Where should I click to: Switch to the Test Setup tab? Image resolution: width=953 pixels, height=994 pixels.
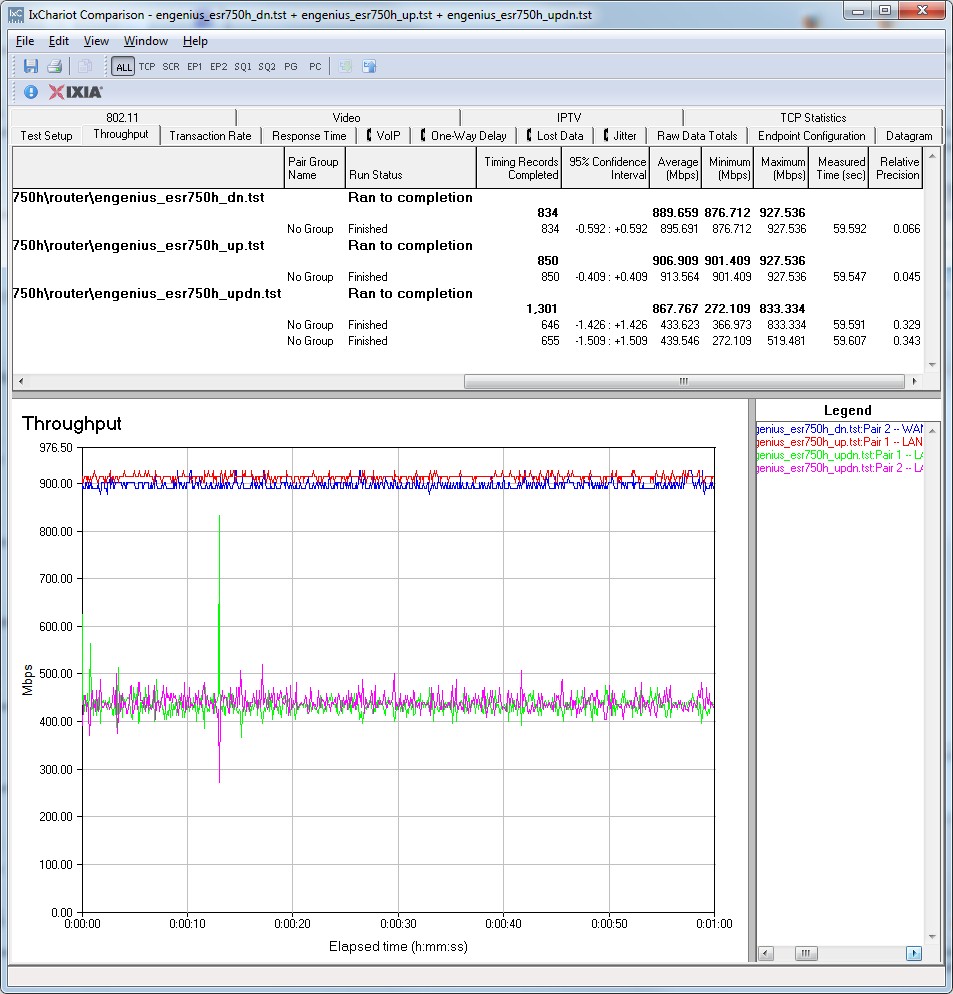[x=46, y=136]
